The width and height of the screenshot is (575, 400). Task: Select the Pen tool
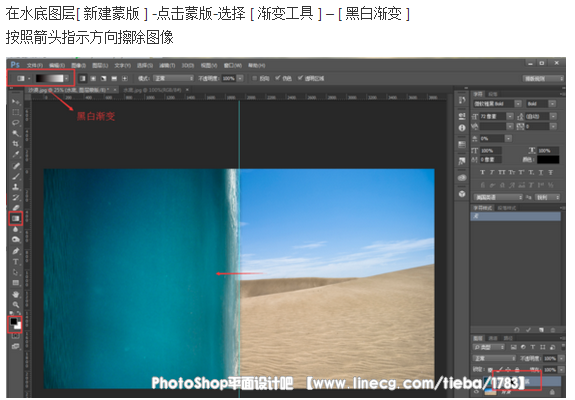pyautogui.click(x=15, y=251)
